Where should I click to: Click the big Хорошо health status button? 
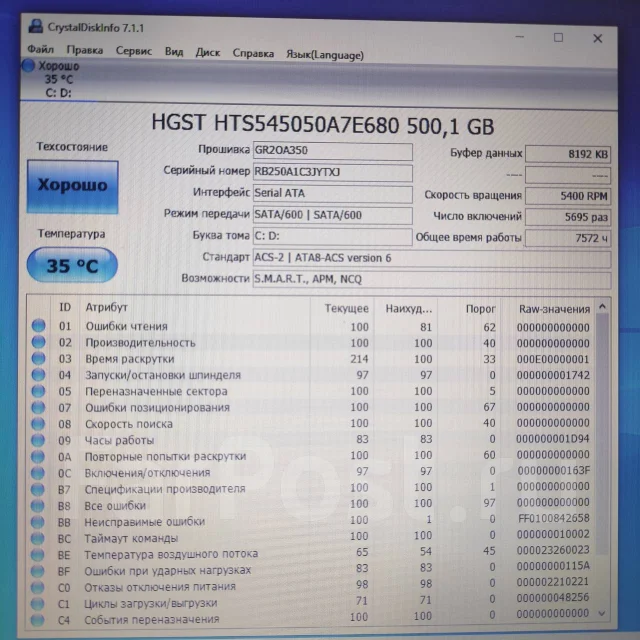(x=73, y=187)
